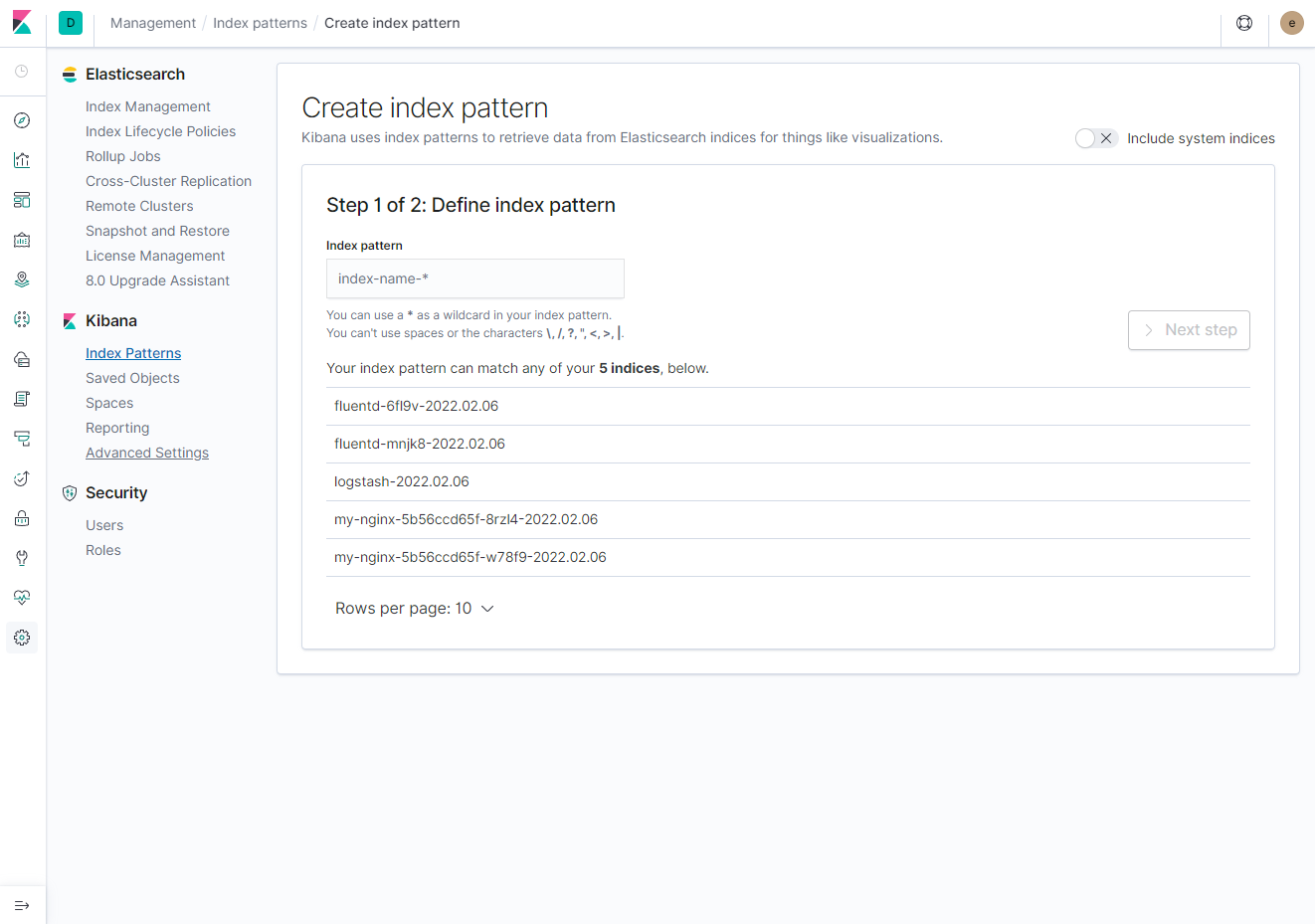
Task: Expand the side navigation with the bottom arrow icon
Action: pos(22,906)
